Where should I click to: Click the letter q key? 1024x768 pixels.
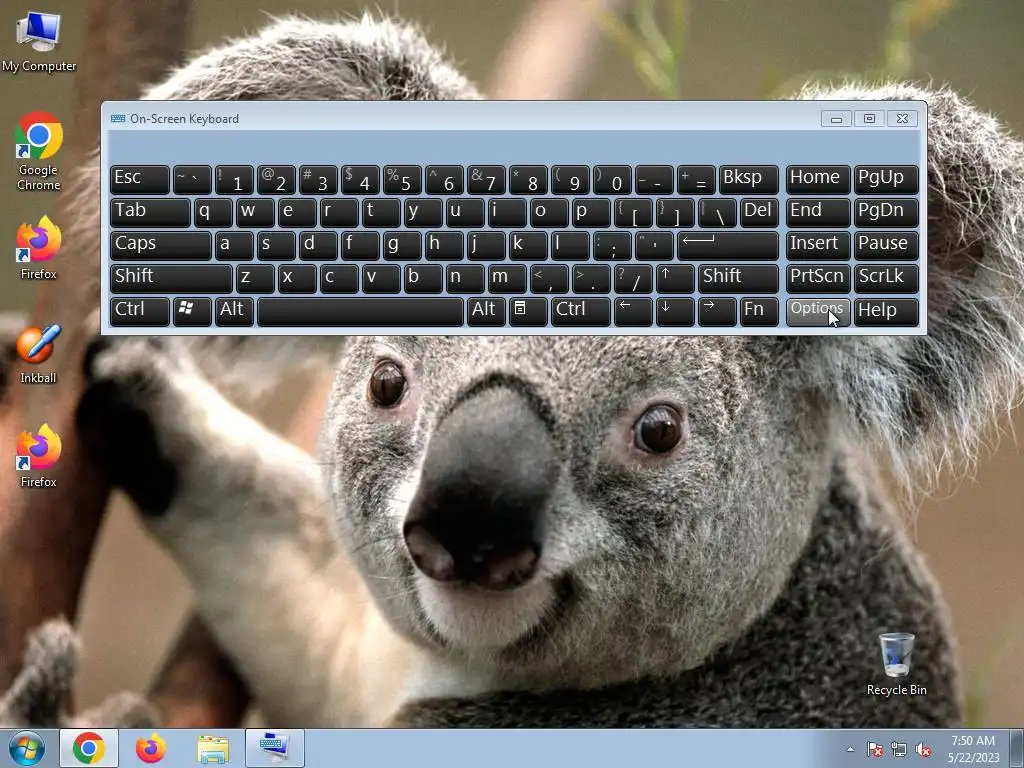pyautogui.click(x=213, y=212)
